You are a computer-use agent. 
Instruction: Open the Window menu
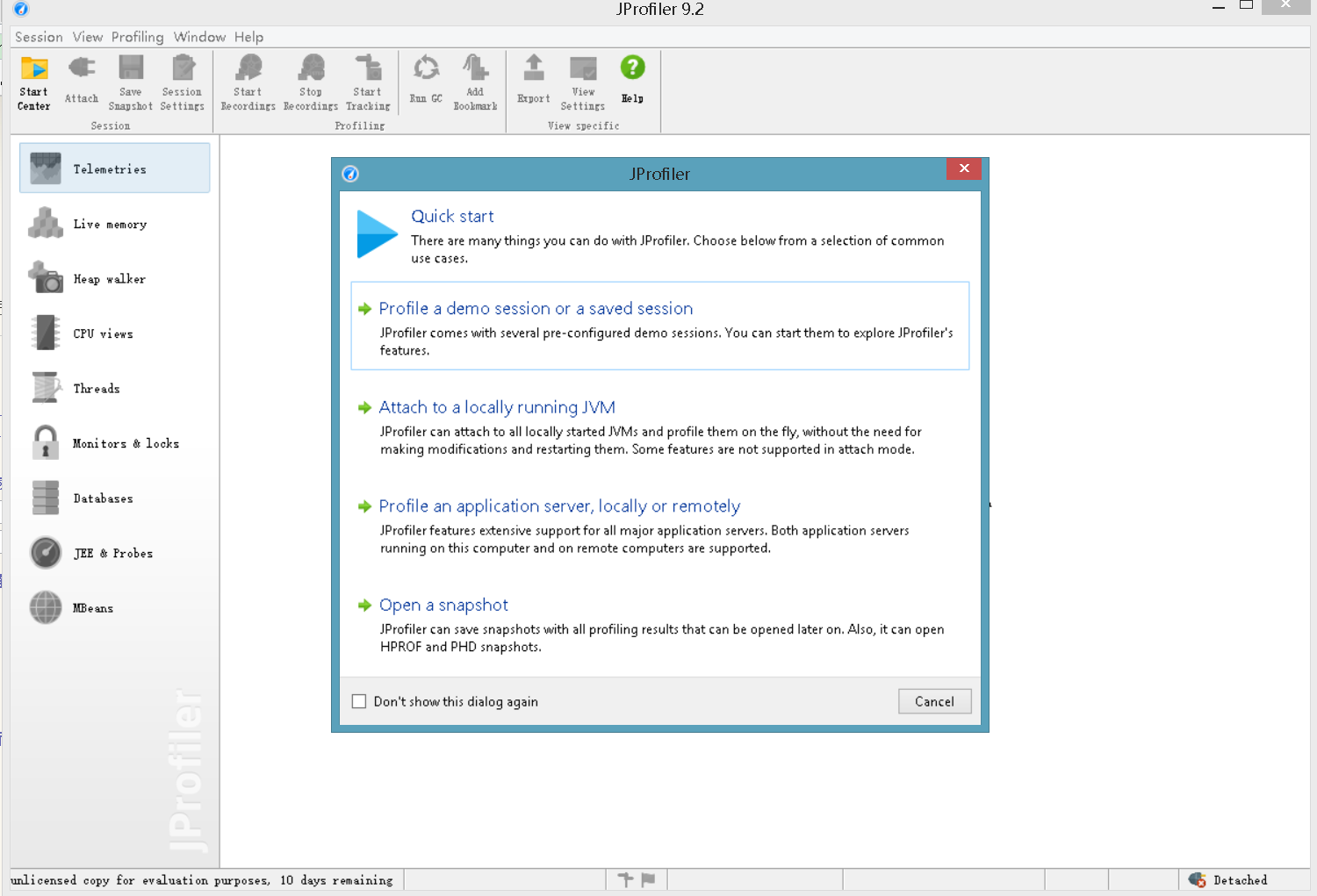199,37
